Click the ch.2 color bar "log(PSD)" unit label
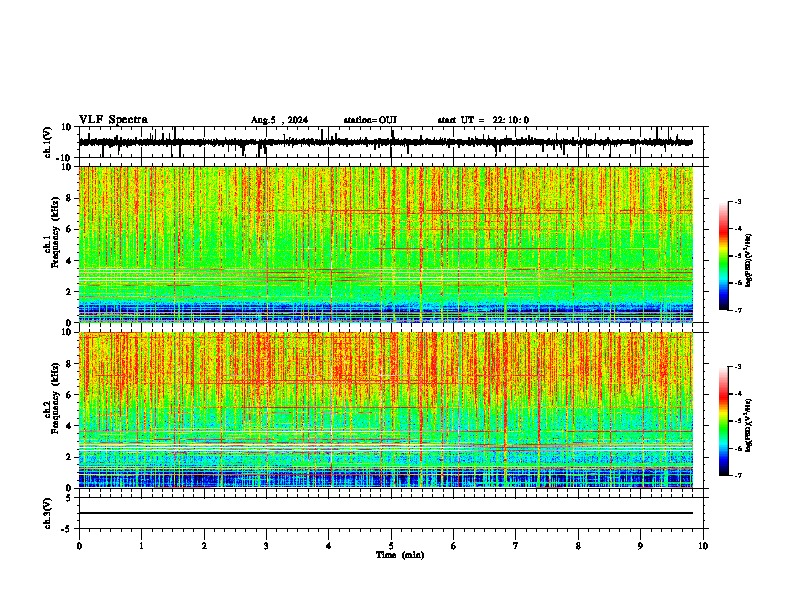Viewport: 792px width, 612px height. pyautogui.click(x=749, y=425)
